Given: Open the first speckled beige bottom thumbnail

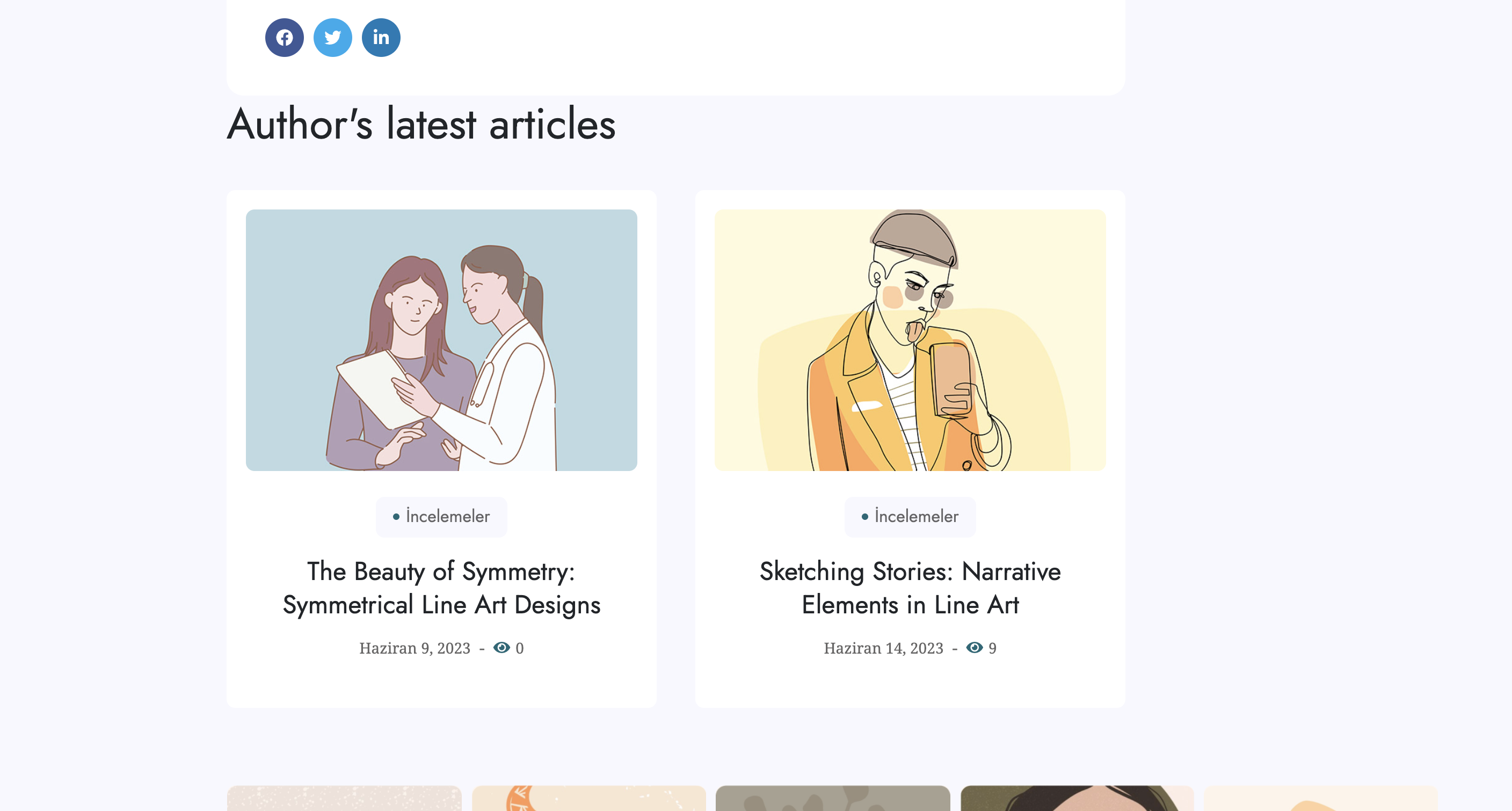Looking at the screenshot, I should tap(344, 798).
